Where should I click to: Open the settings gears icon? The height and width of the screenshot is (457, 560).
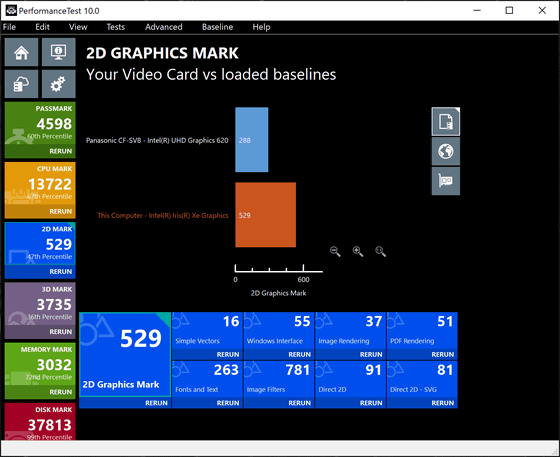[59, 84]
